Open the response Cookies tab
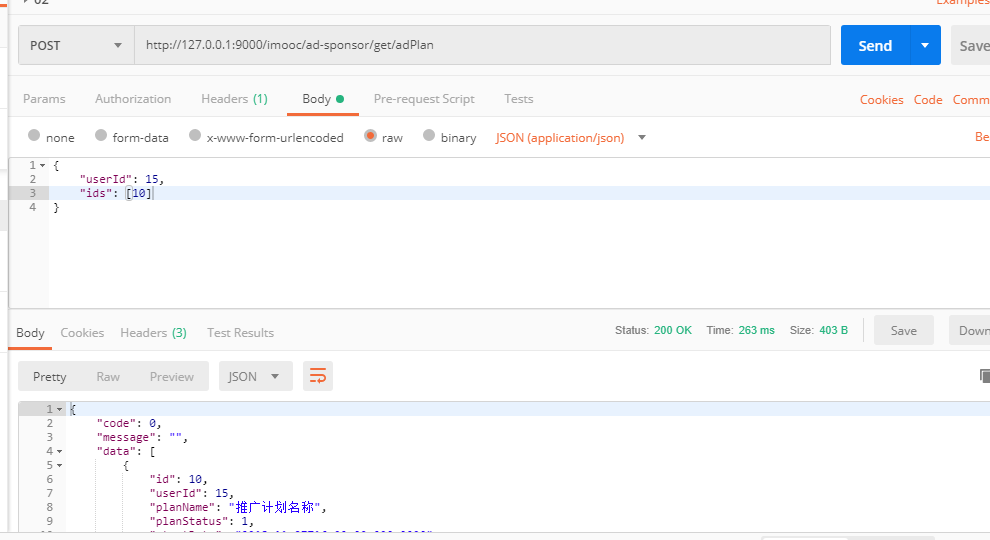This screenshot has height=540, width=990. coord(82,333)
